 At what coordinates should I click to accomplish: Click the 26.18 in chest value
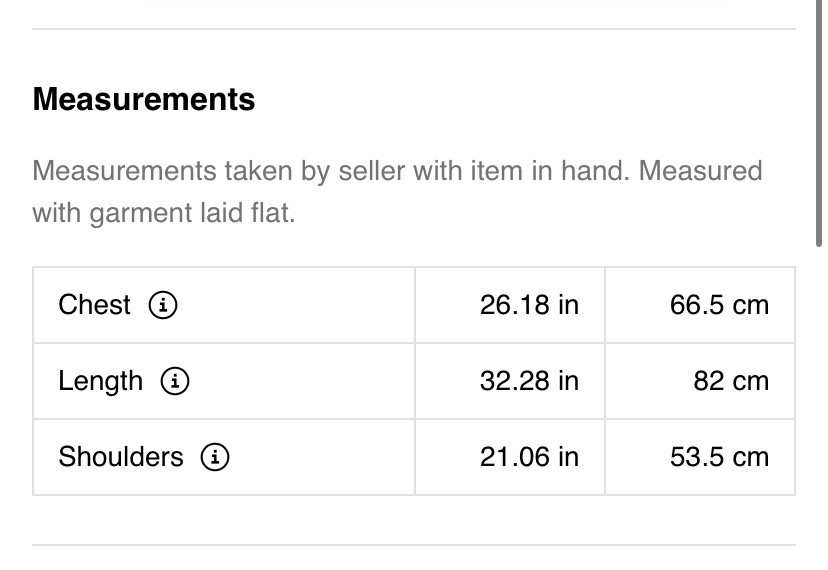[529, 305]
